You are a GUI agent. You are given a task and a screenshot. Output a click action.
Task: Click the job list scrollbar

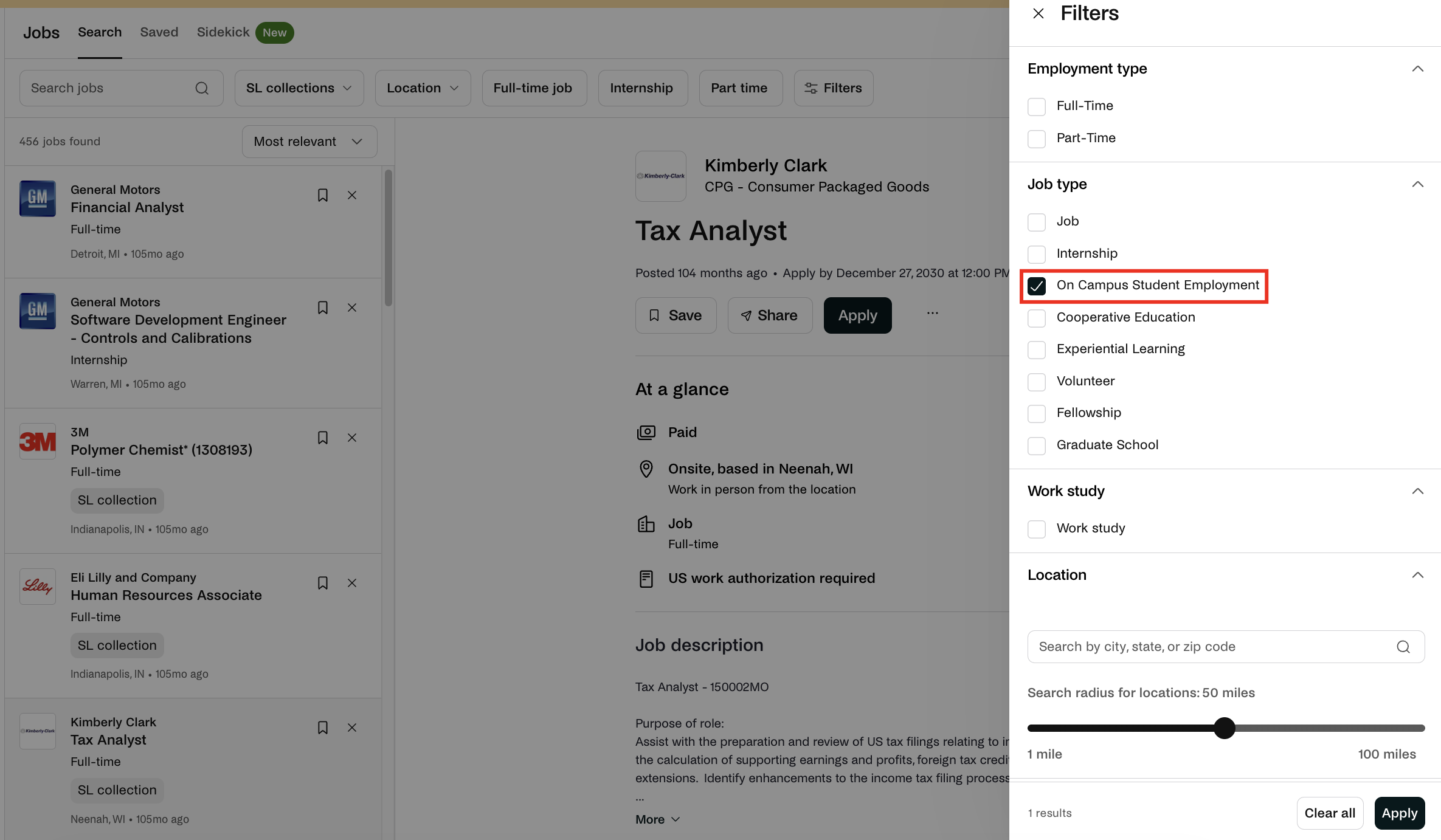point(389,237)
